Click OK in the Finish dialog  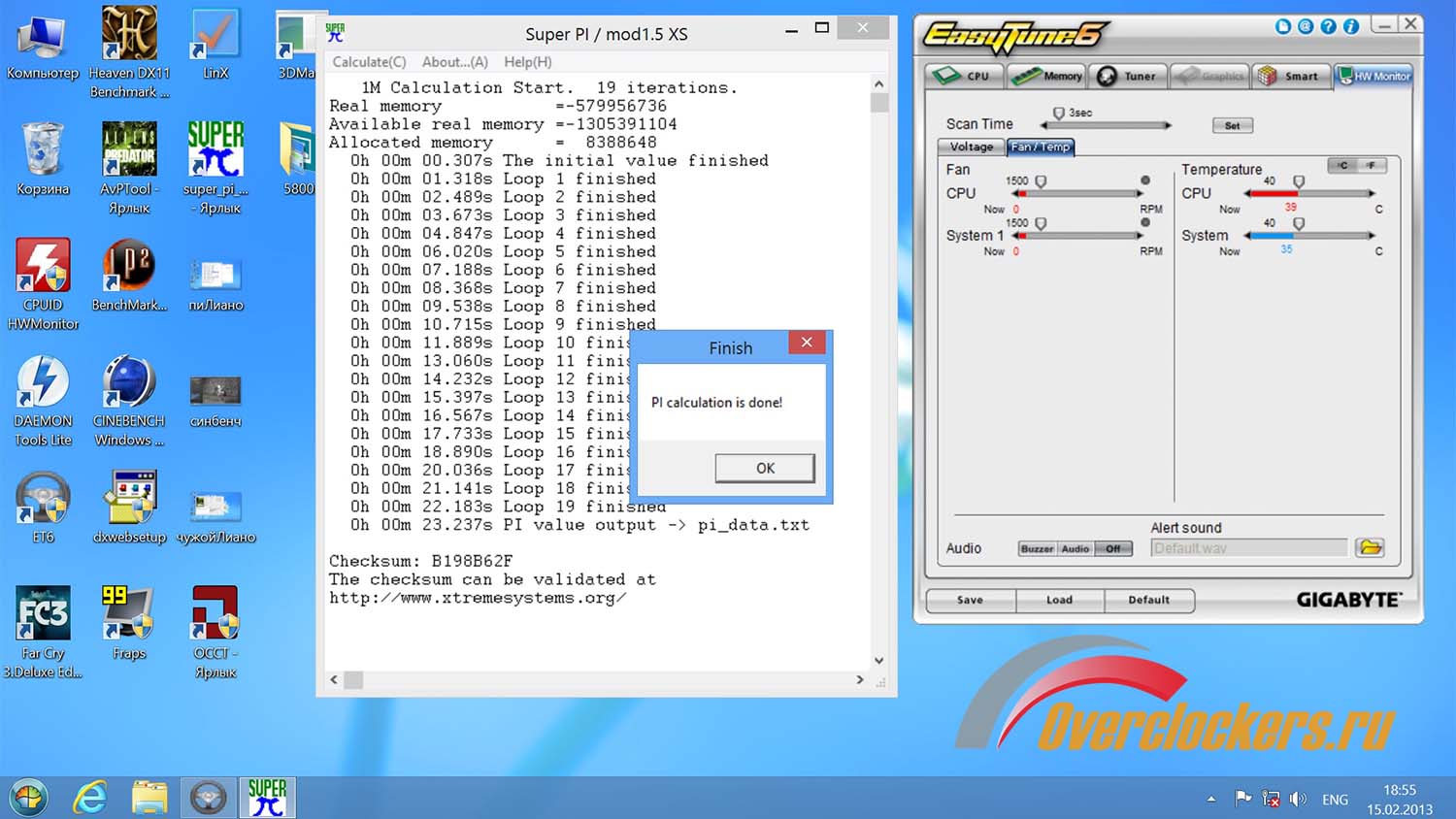click(x=765, y=468)
